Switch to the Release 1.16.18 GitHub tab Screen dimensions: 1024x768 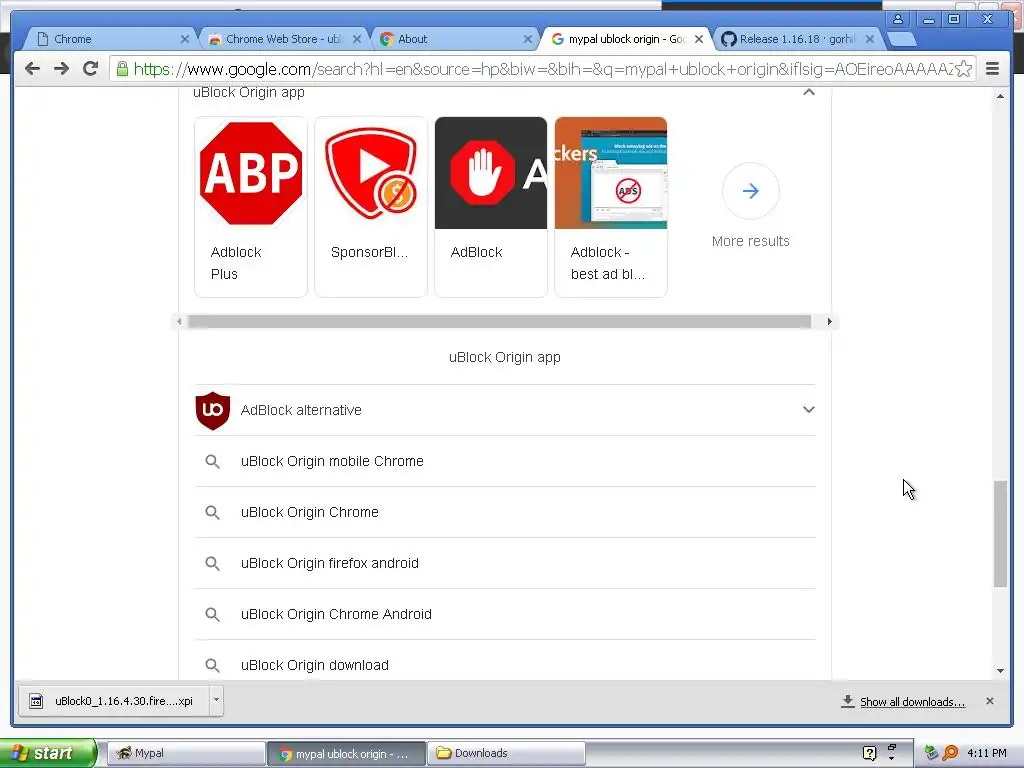tap(798, 39)
